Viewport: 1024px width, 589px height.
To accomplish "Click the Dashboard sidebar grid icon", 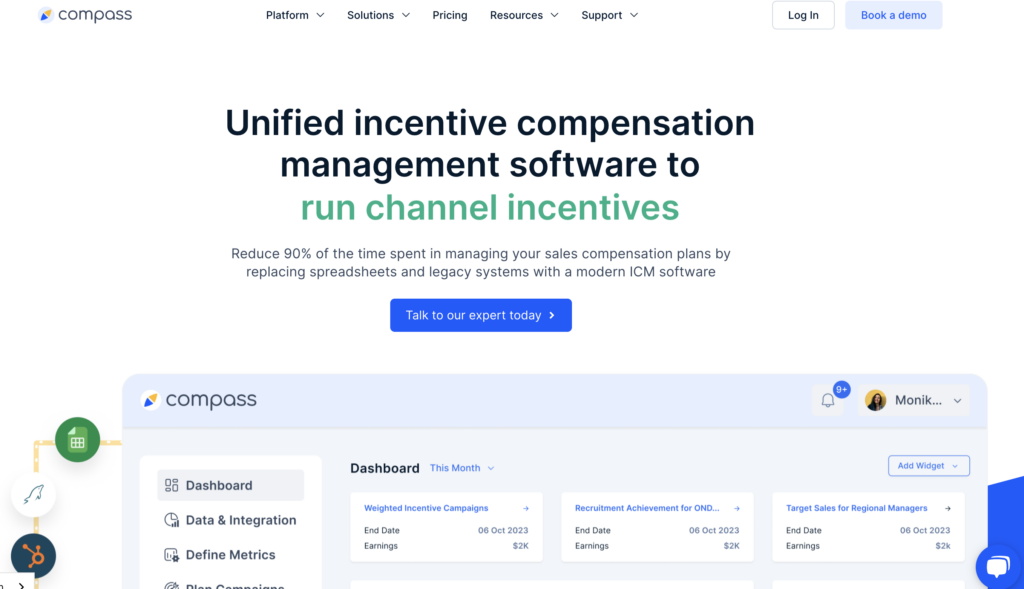I will pos(171,485).
